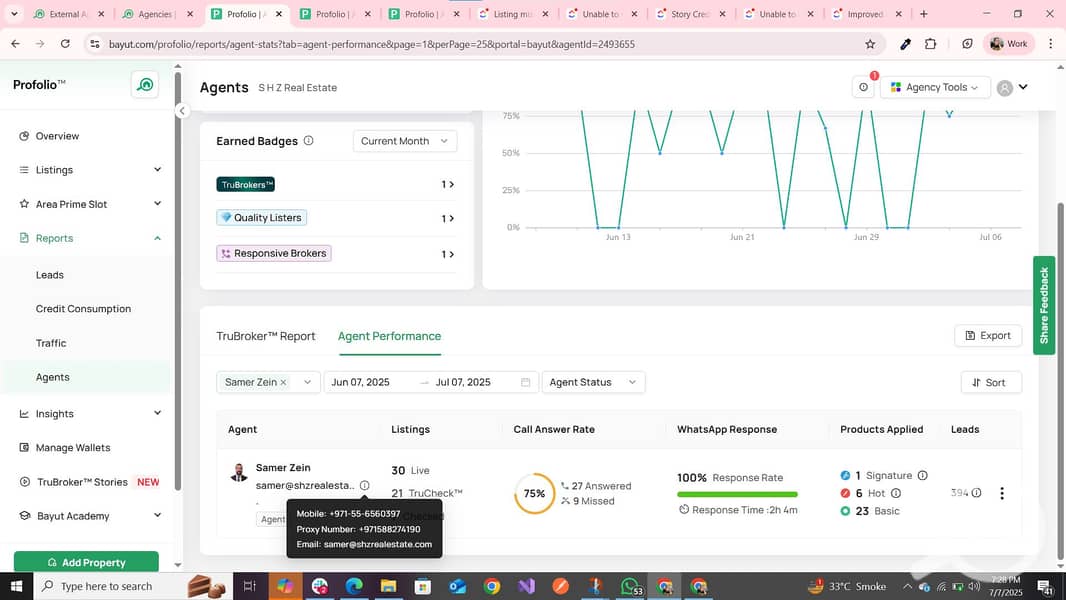Switch to the Improved browser tab
Screen dimensions: 1066x600
pos(867,14)
